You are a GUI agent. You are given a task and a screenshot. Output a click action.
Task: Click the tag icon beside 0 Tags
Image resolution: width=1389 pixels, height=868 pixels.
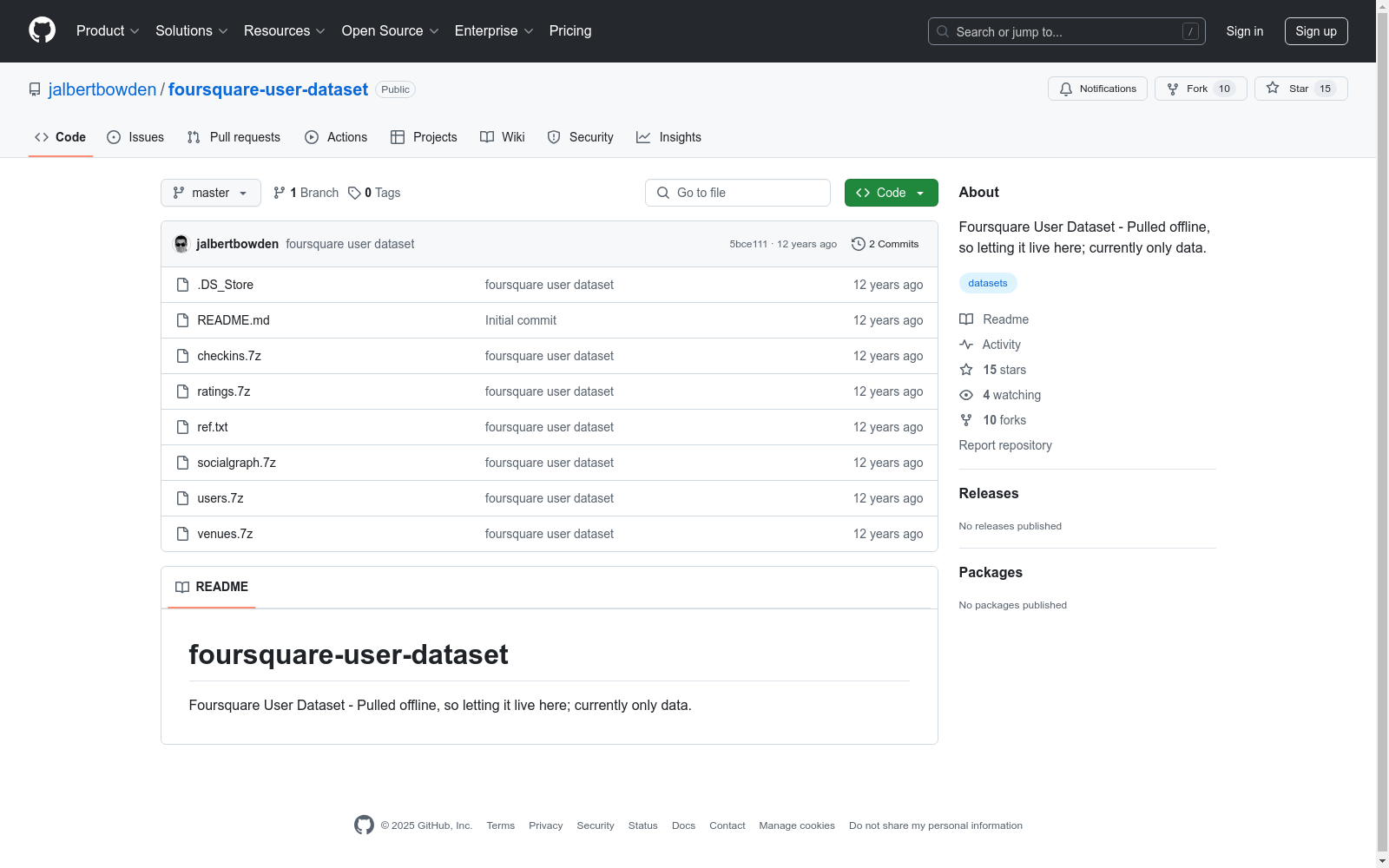click(x=354, y=193)
